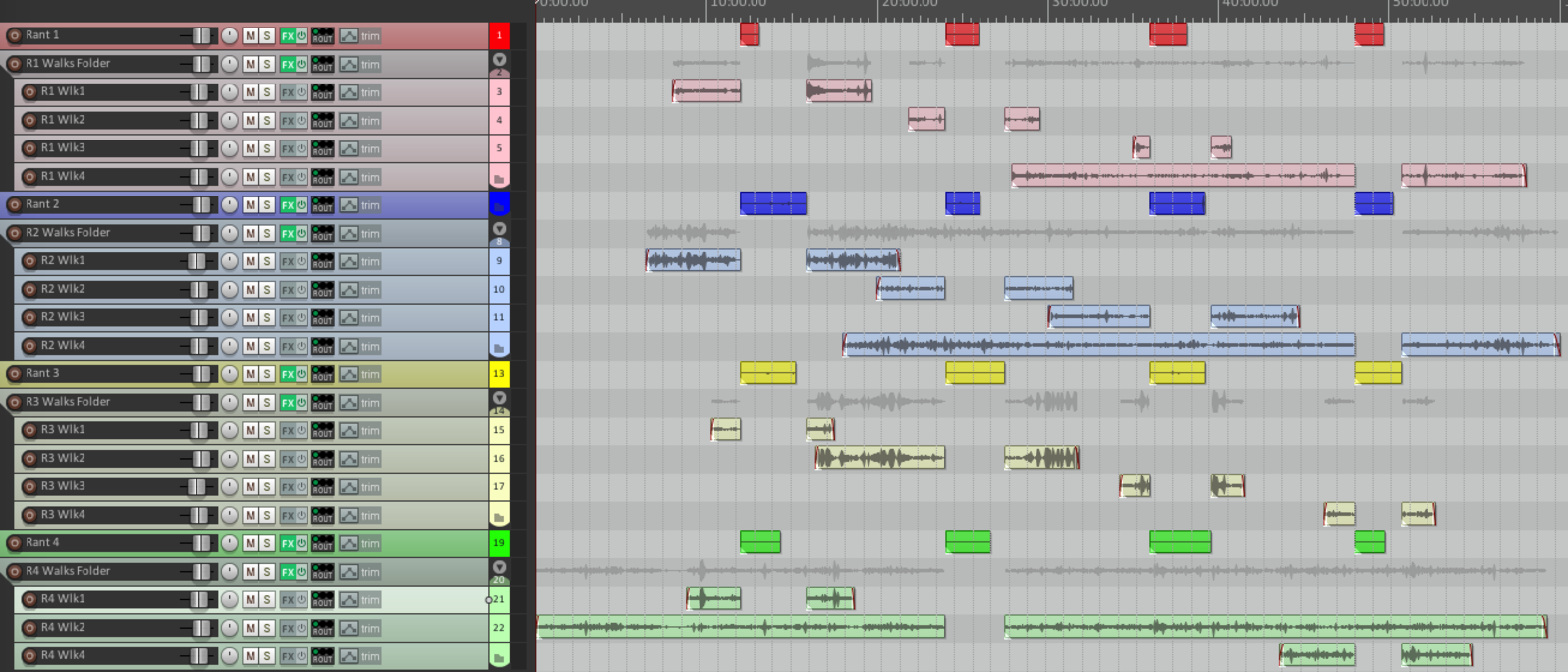Open the envelope button on Rant 3
Viewport: 1568px width, 672px height.
[x=349, y=374]
